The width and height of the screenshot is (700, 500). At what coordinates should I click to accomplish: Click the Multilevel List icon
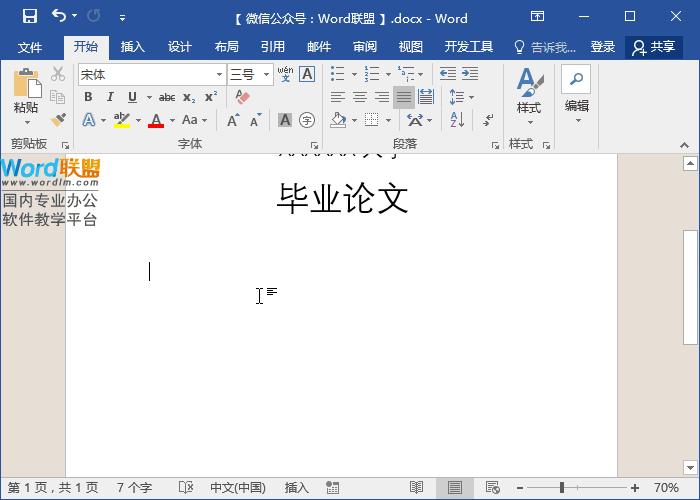pyautogui.click(x=406, y=74)
